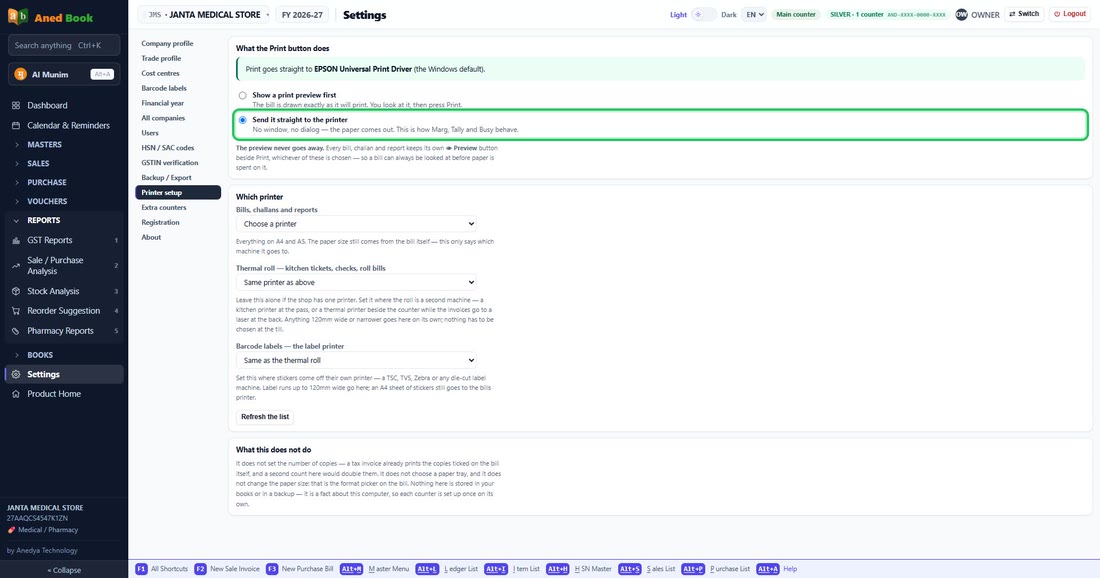1100x578 pixels.
Task: Open the GSTIN verification settings tab
Action: point(178,163)
